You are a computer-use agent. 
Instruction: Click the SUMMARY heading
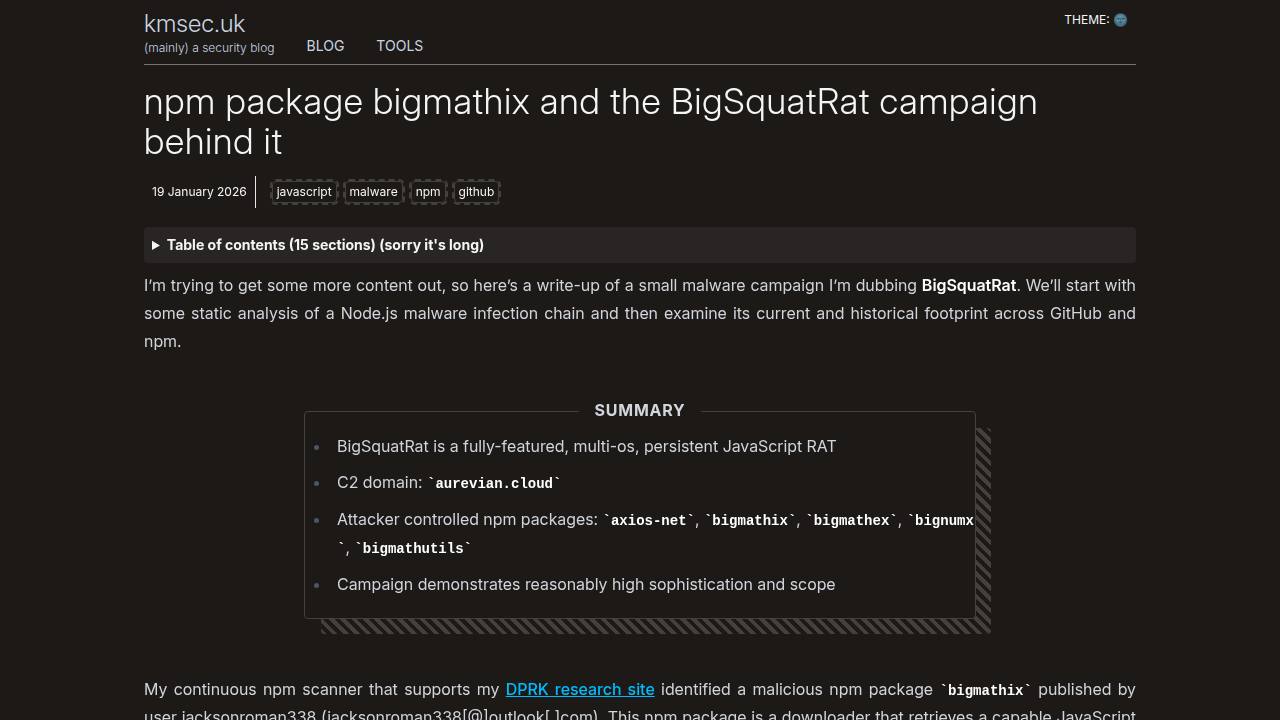click(639, 410)
